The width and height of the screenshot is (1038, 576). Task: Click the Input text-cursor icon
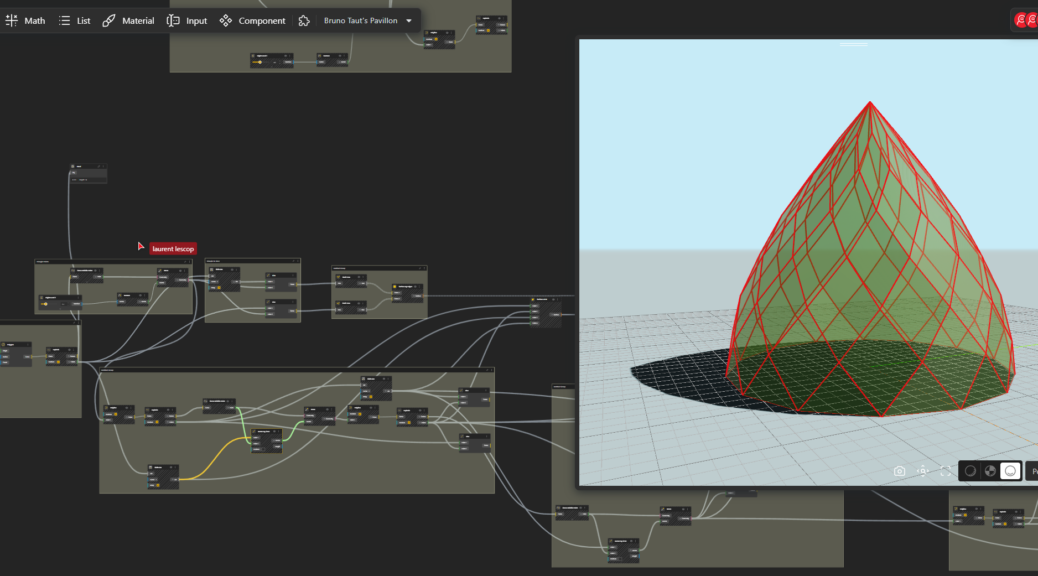174,20
